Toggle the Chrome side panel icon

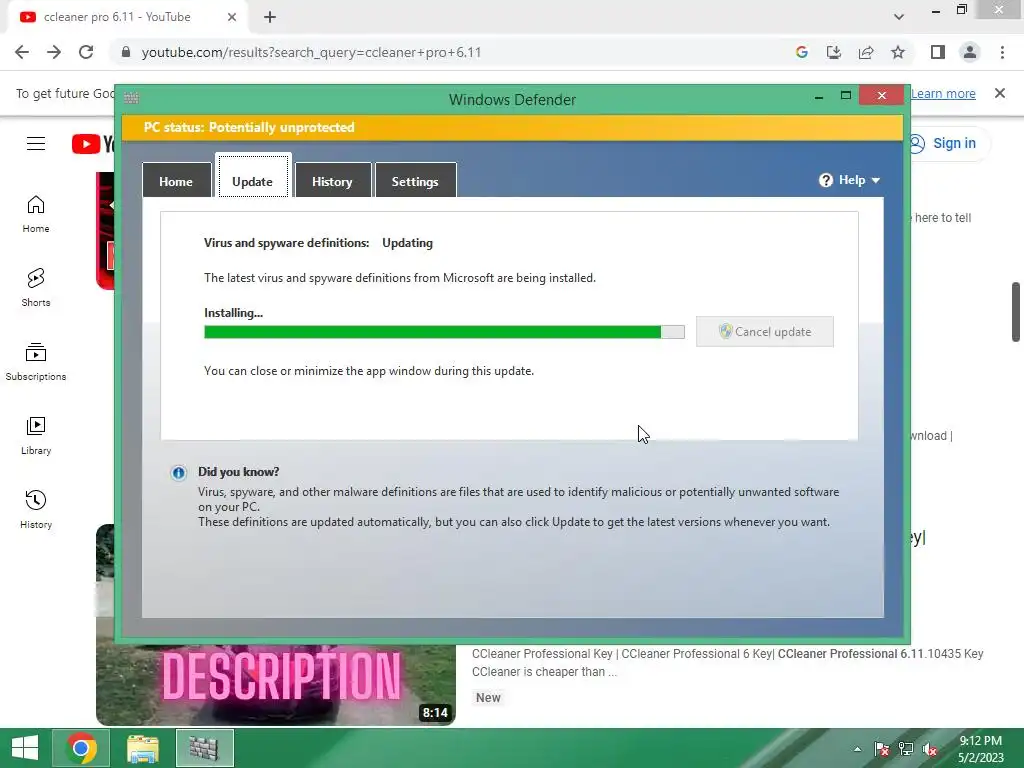click(x=938, y=52)
